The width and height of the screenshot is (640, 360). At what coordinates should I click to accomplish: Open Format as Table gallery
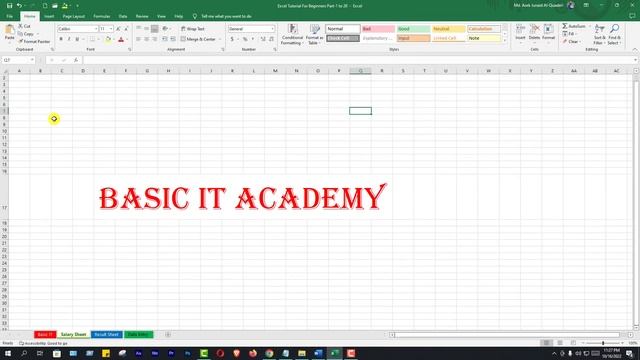tap(315, 34)
